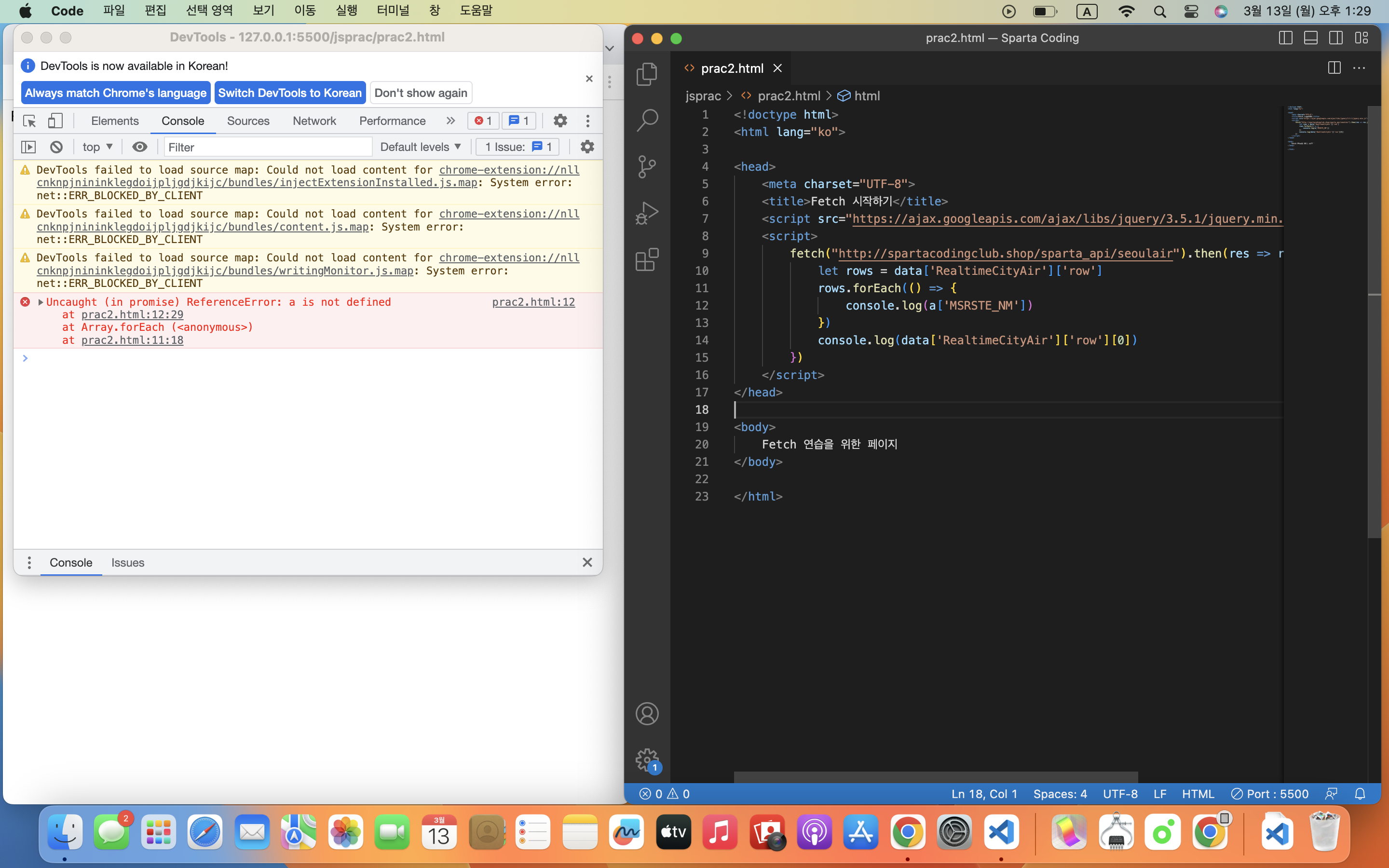Open the Issues drawer tab
The image size is (1389, 868).
128,563
